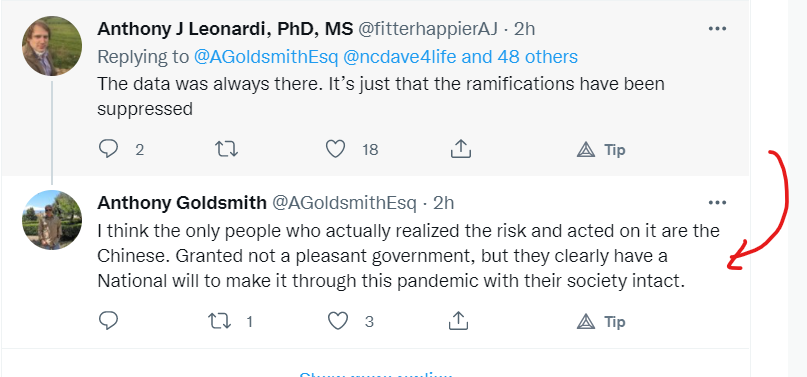The image size is (807, 377).
Task: Open Anthony Goldsmith display name
Action: (x=182, y=203)
